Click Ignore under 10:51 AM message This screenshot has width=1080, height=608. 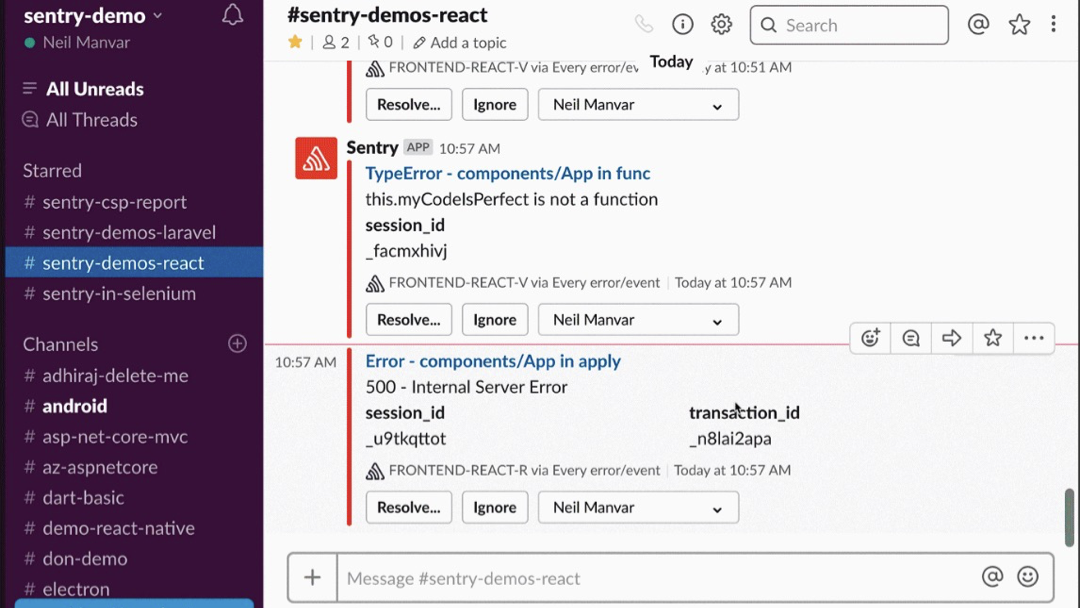click(495, 105)
